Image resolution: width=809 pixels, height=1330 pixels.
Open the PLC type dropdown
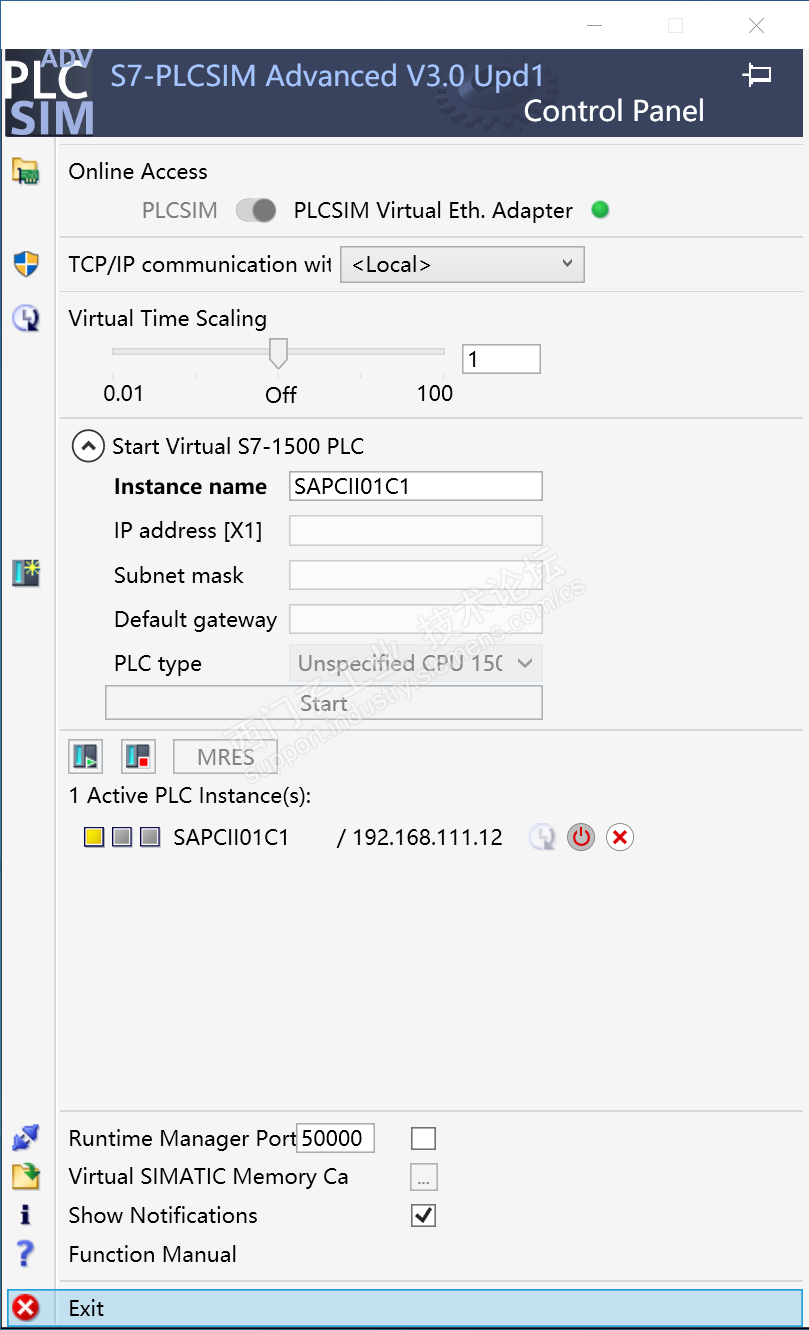coord(415,663)
